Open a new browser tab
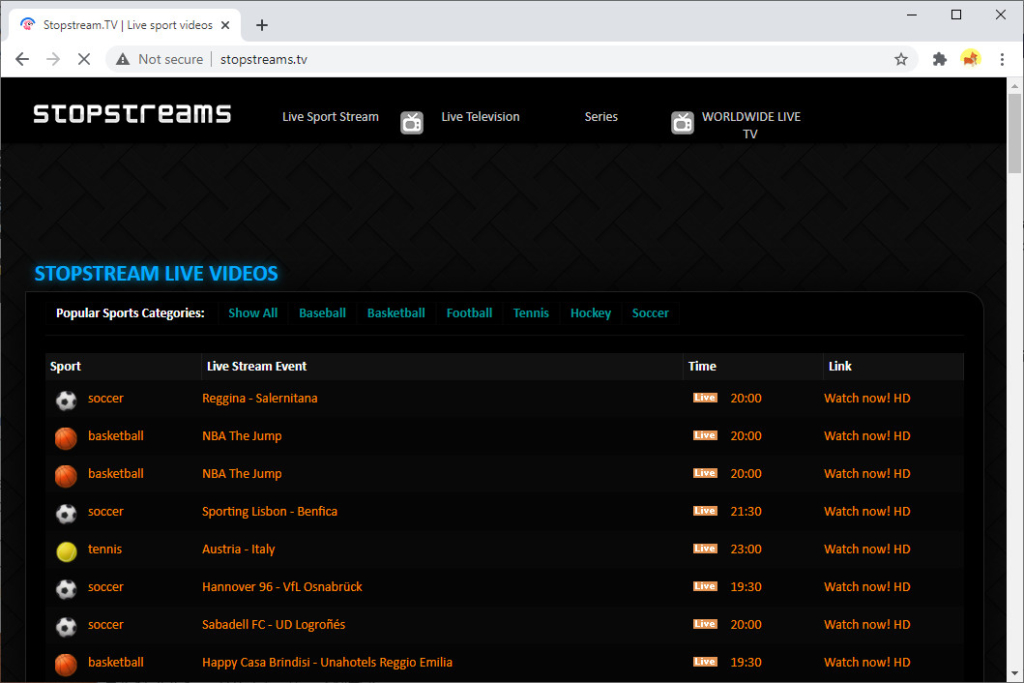1024x683 pixels. (x=262, y=25)
